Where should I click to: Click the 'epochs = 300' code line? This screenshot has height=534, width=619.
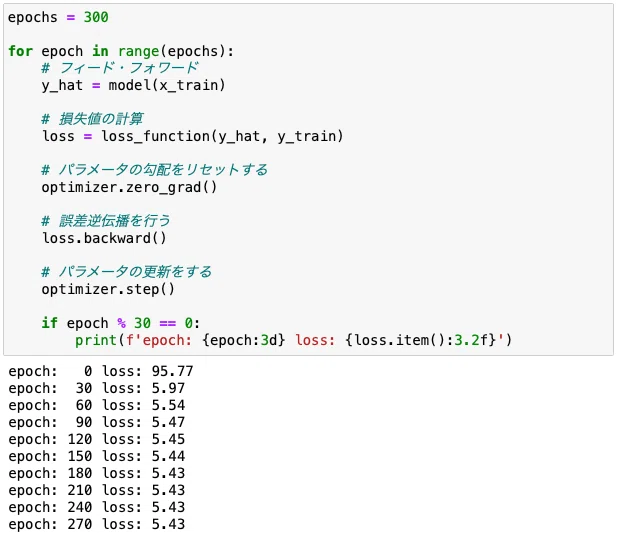click(x=58, y=17)
